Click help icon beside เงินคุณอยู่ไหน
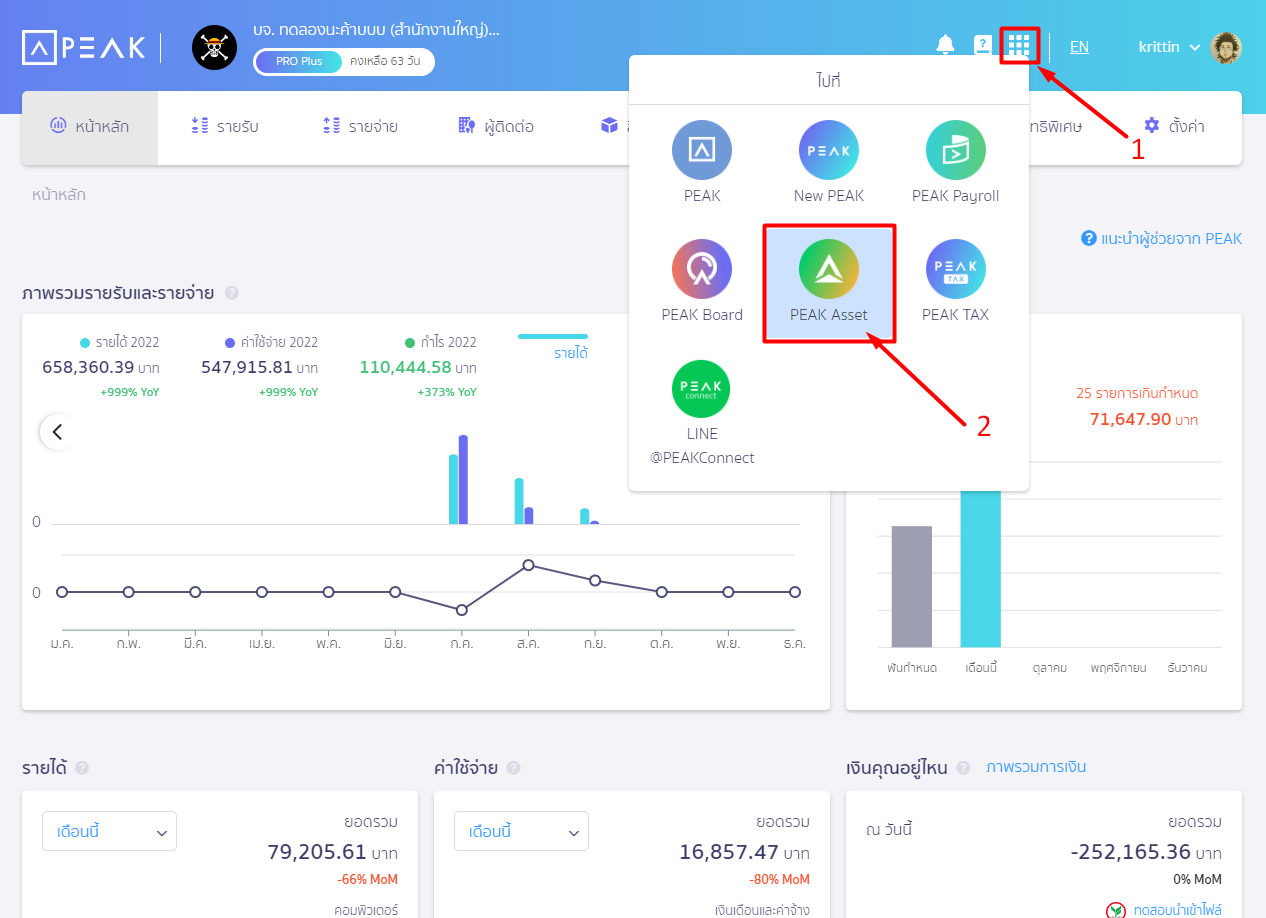This screenshot has width=1266, height=918. click(x=963, y=768)
